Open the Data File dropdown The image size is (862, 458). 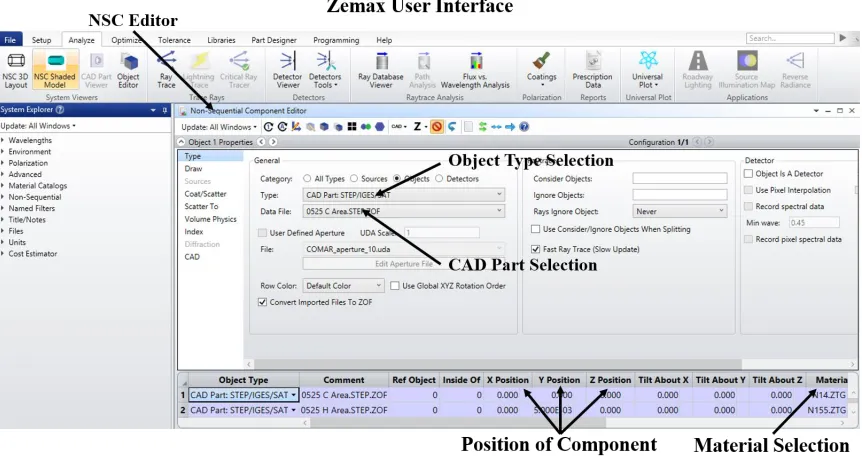[404, 211]
